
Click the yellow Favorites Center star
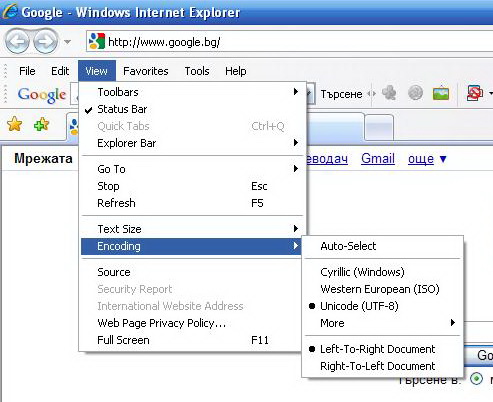[15, 125]
